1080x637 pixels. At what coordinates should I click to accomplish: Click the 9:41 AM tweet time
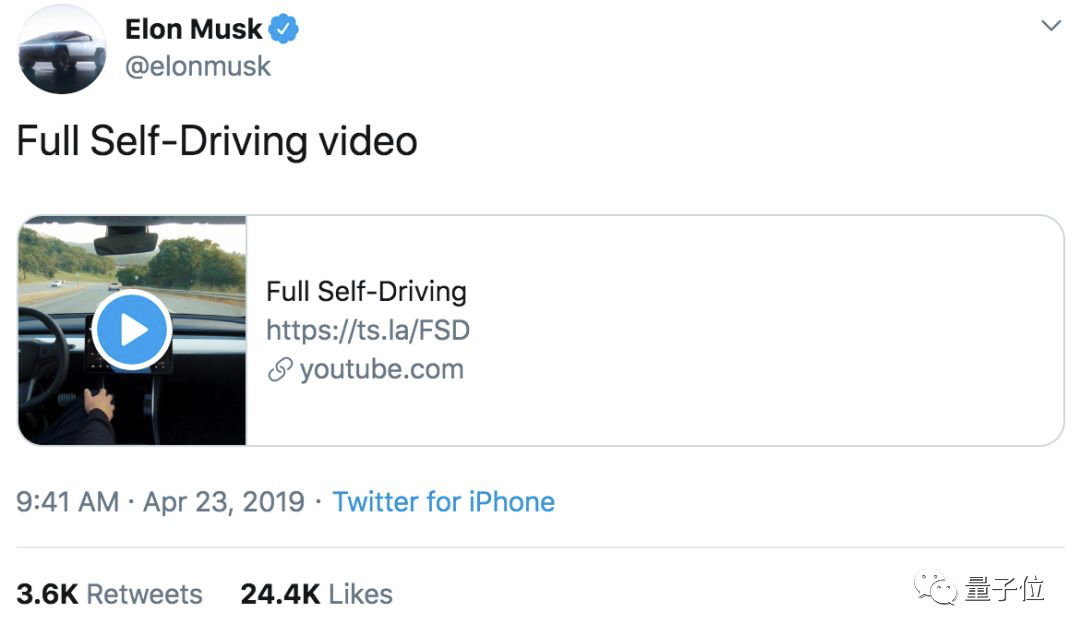click(68, 501)
